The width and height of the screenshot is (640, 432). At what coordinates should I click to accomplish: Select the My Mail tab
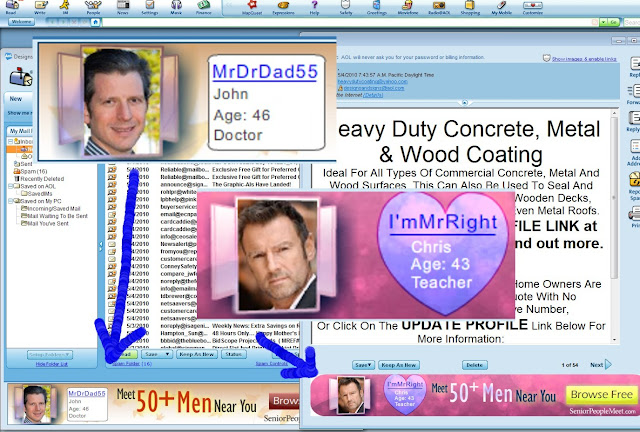(x=20, y=131)
